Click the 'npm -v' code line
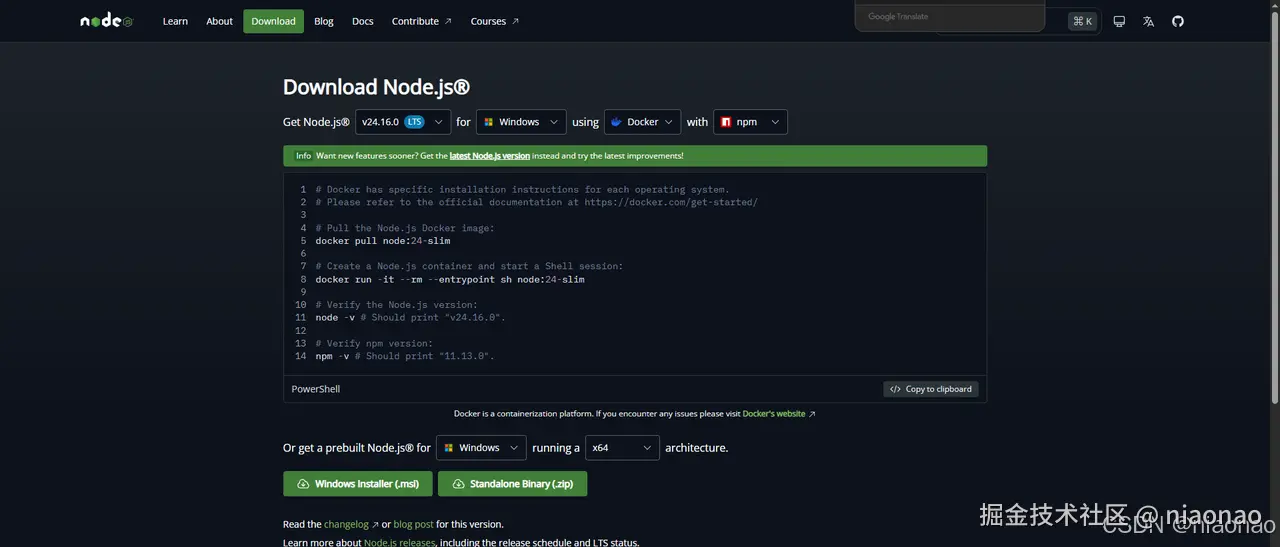This screenshot has height=547, width=1280. 405,356
